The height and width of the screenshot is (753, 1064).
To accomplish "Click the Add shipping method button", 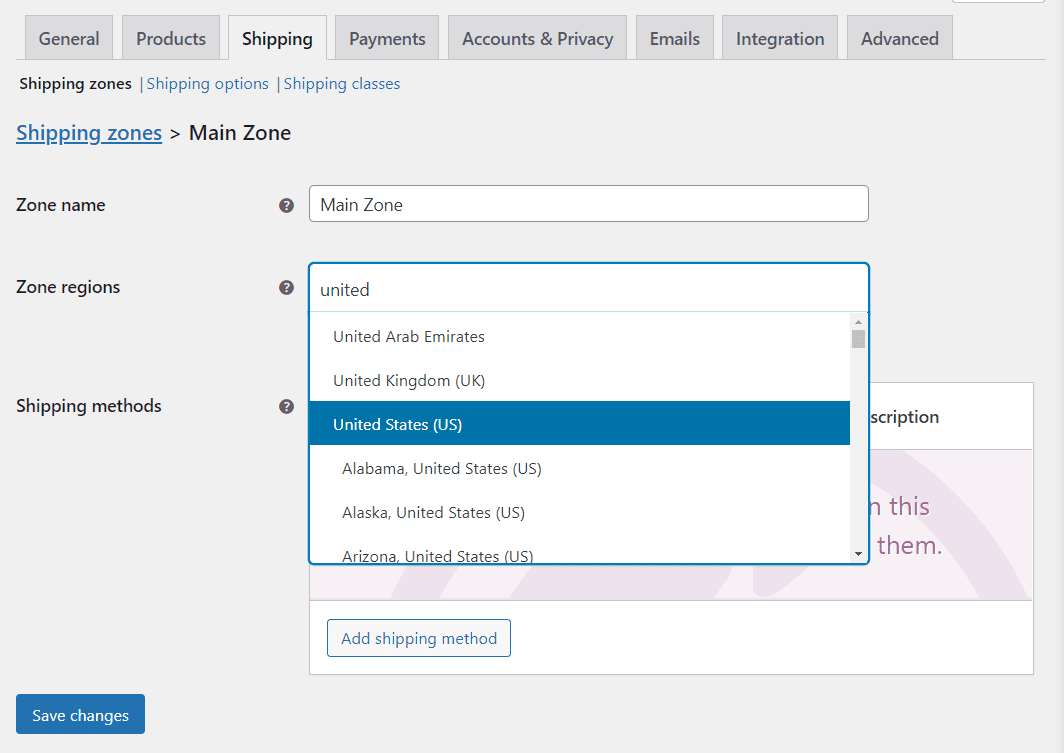I will tap(418, 638).
